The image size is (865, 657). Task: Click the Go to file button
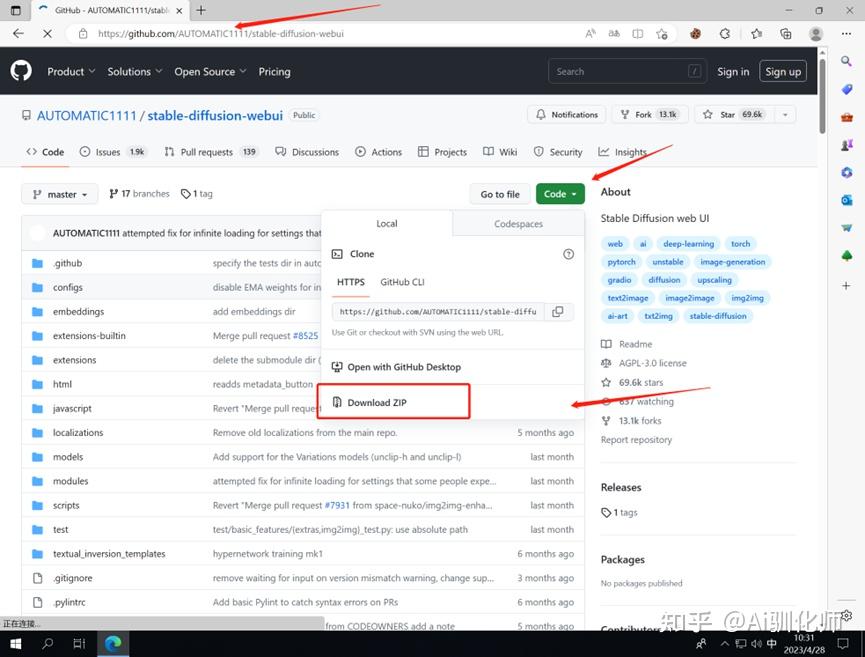[x=500, y=194]
